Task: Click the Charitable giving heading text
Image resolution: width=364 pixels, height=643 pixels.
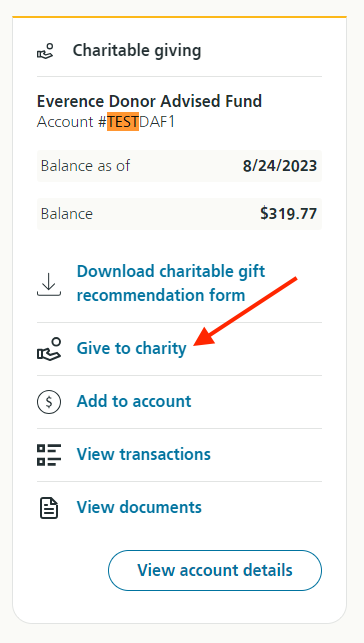Action: (x=137, y=50)
